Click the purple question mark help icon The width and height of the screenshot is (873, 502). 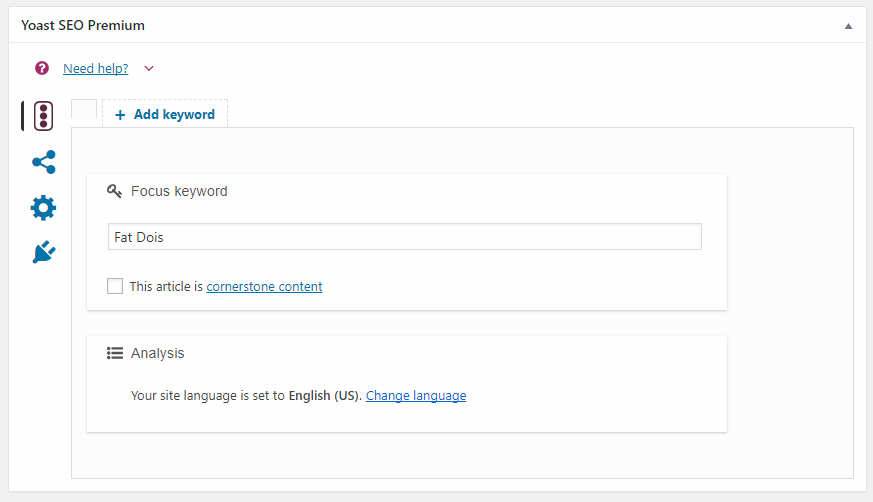point(42,68)
